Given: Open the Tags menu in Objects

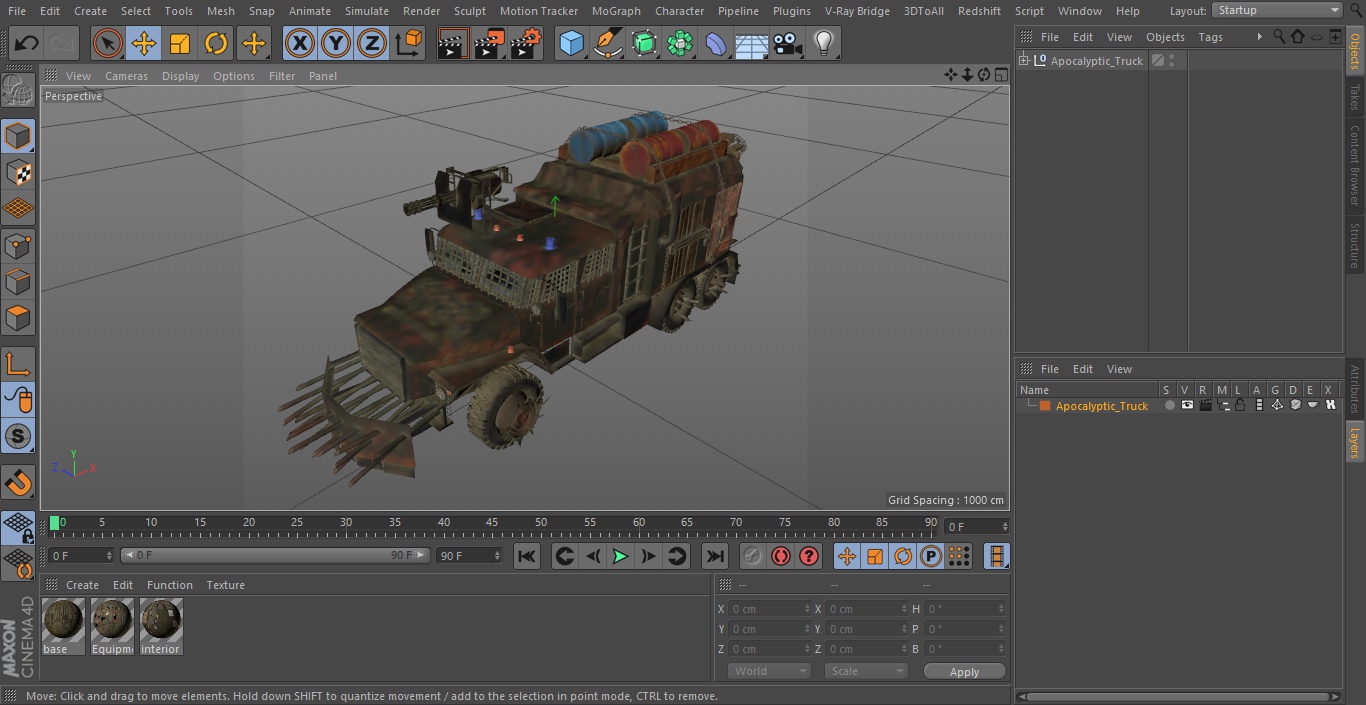Looking at the screenshot, I should pyautogui.click(x=1210, y=37).
